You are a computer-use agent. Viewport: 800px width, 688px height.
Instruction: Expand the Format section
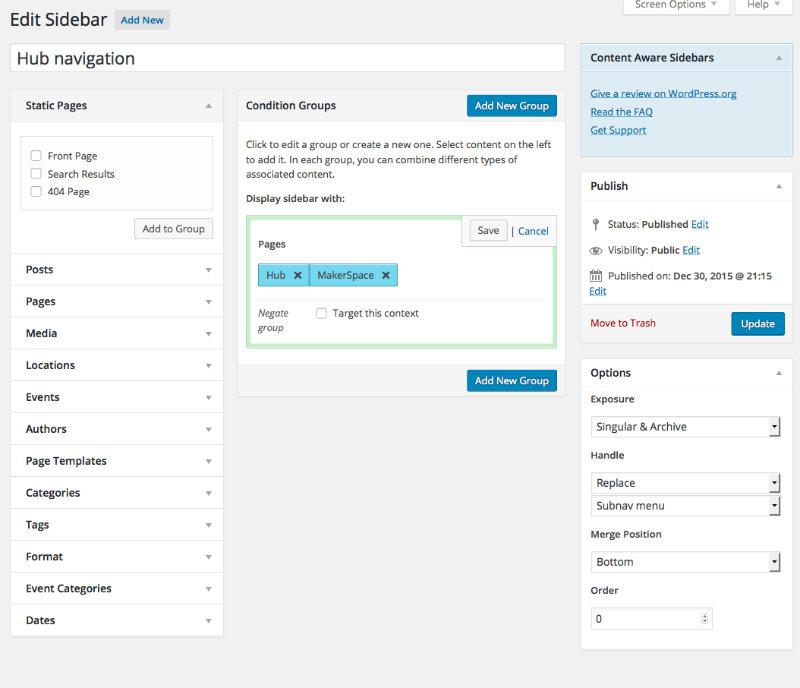(x=117, y=557)
